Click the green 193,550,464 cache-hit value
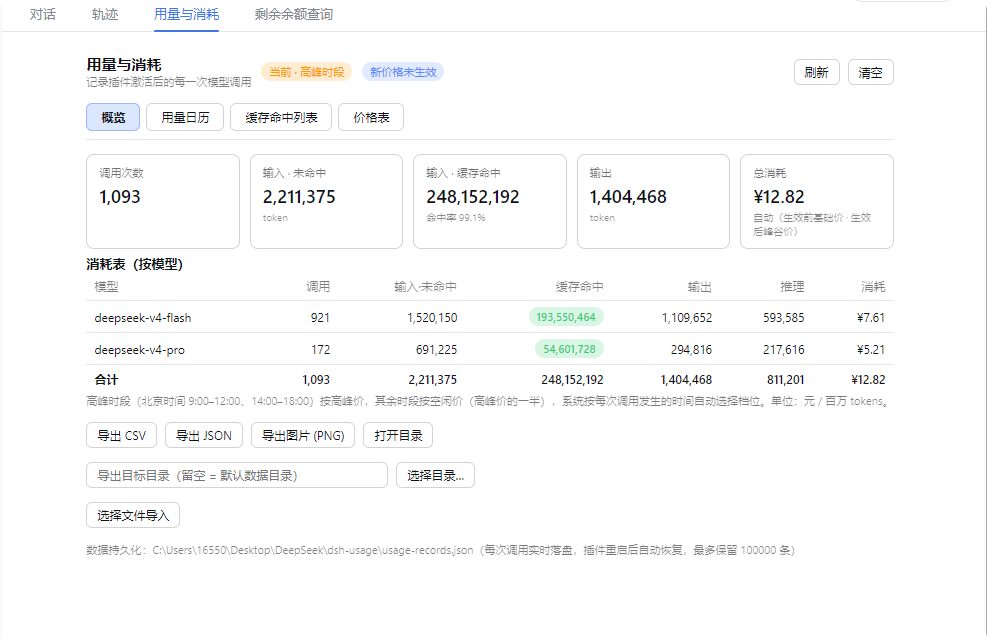The image size is (987, 642). click(566, 317)
